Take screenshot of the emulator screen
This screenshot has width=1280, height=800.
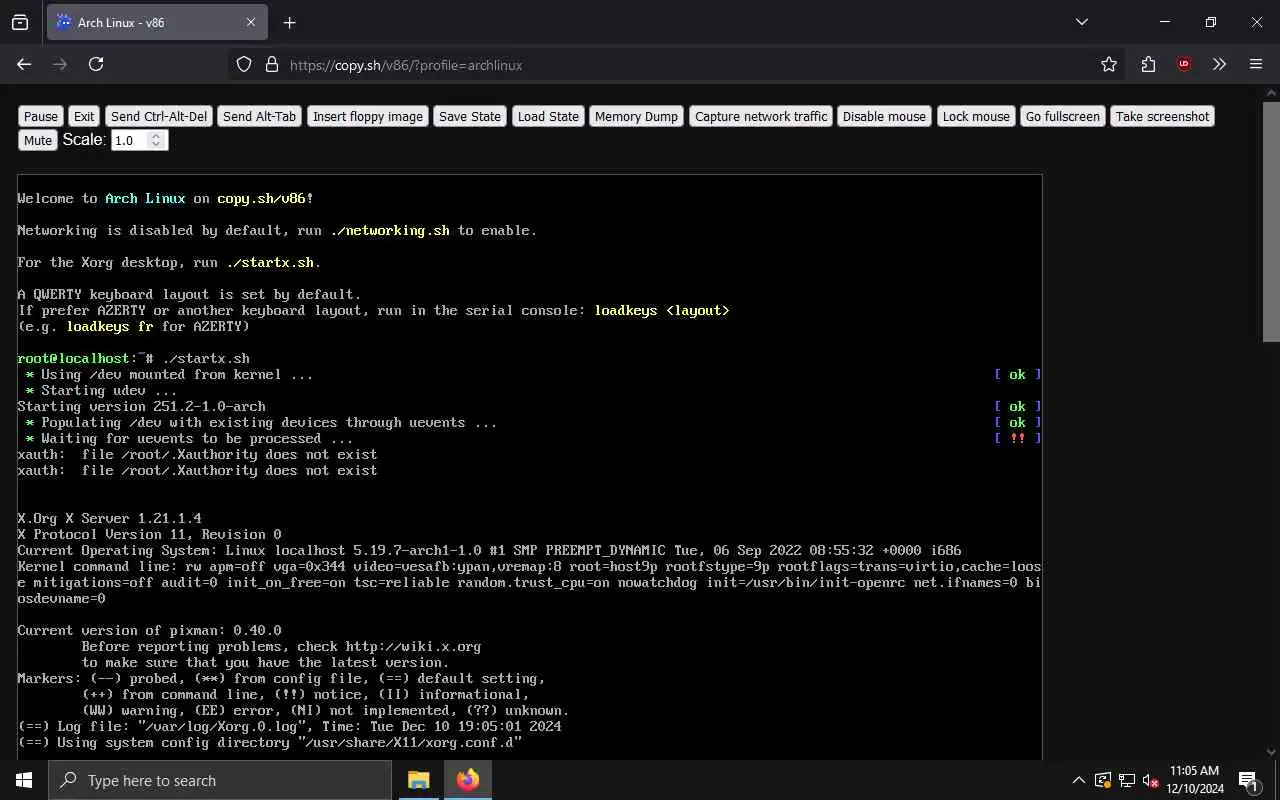1162,116
